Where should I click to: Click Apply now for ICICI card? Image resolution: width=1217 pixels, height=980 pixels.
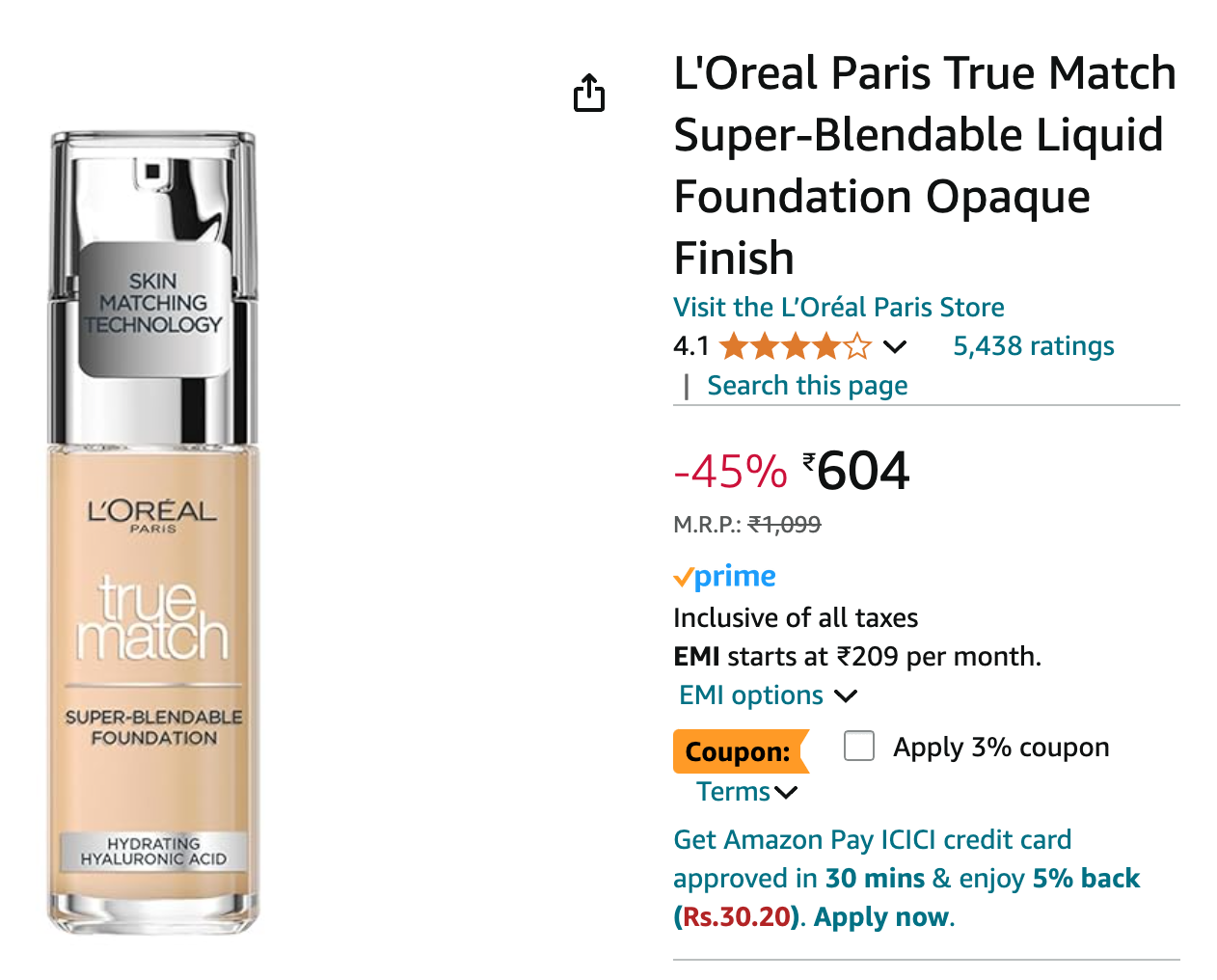881,916
